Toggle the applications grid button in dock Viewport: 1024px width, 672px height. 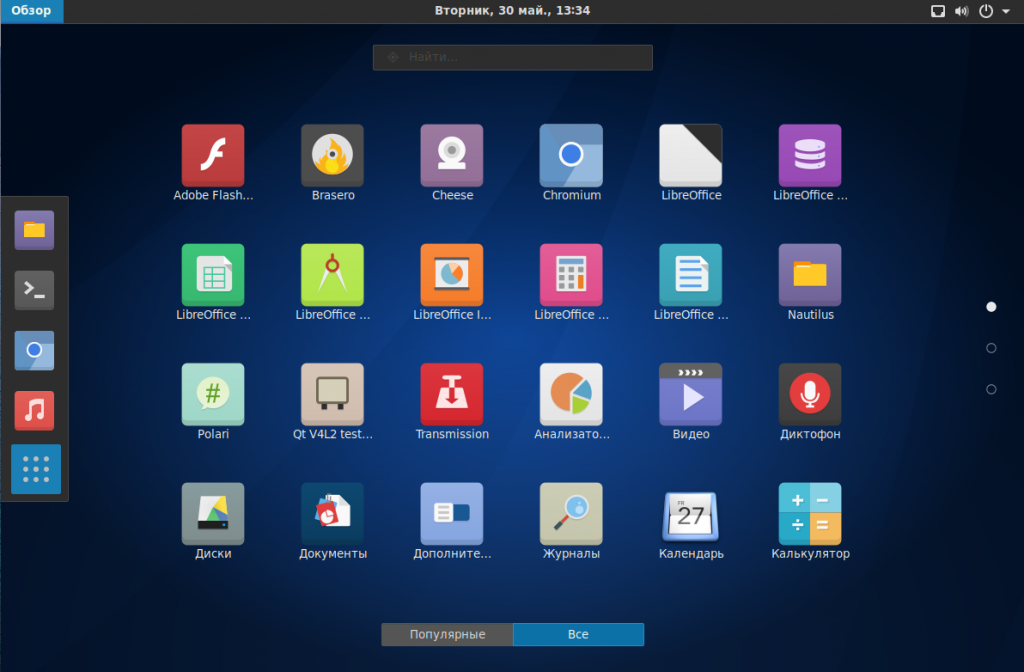click(36, 470)
